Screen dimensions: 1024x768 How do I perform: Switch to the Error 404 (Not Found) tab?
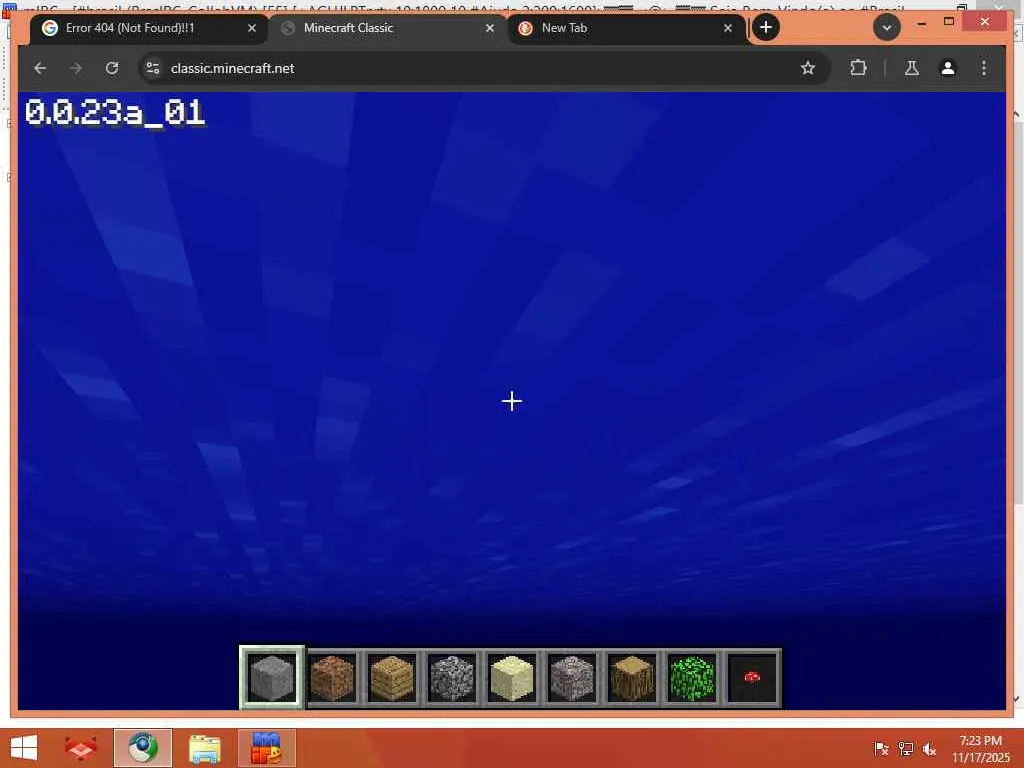point(149,28)
